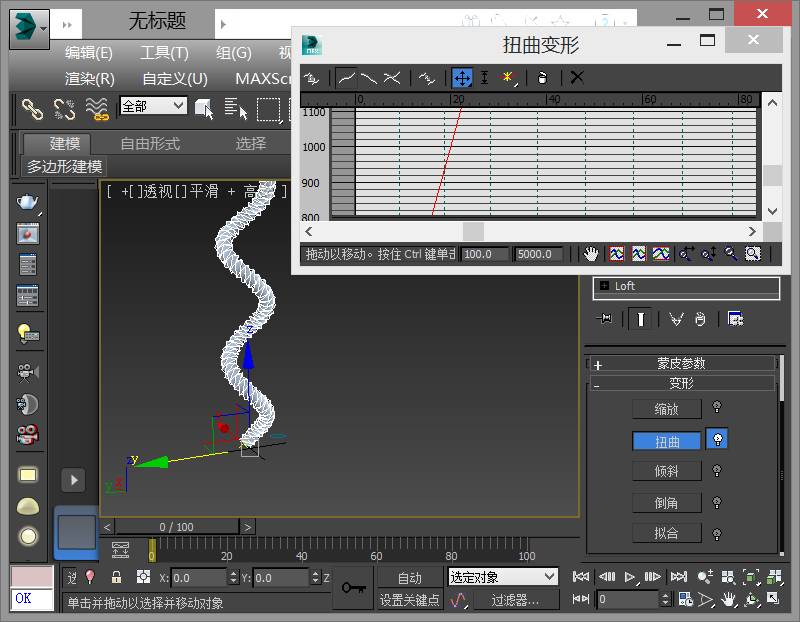Collapse the 变形 rollout
800x622 pixels.
[x=682, y=384]
